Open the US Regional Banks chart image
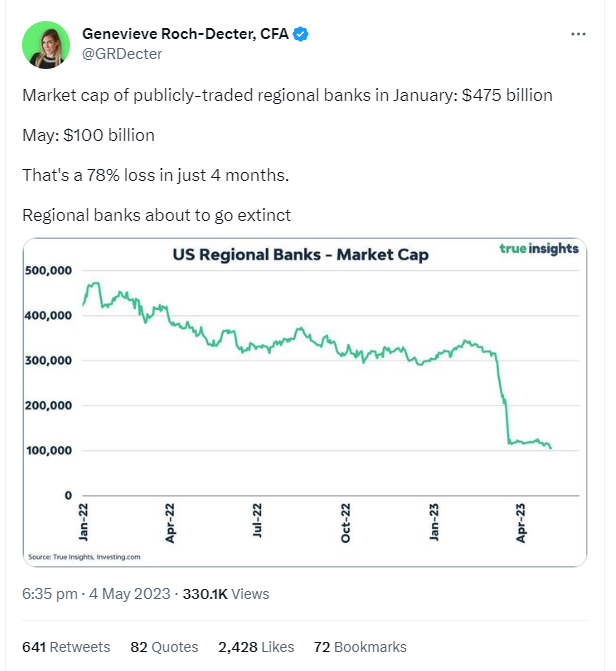Viewport: 616px width, 671px height. pos(305,402)
